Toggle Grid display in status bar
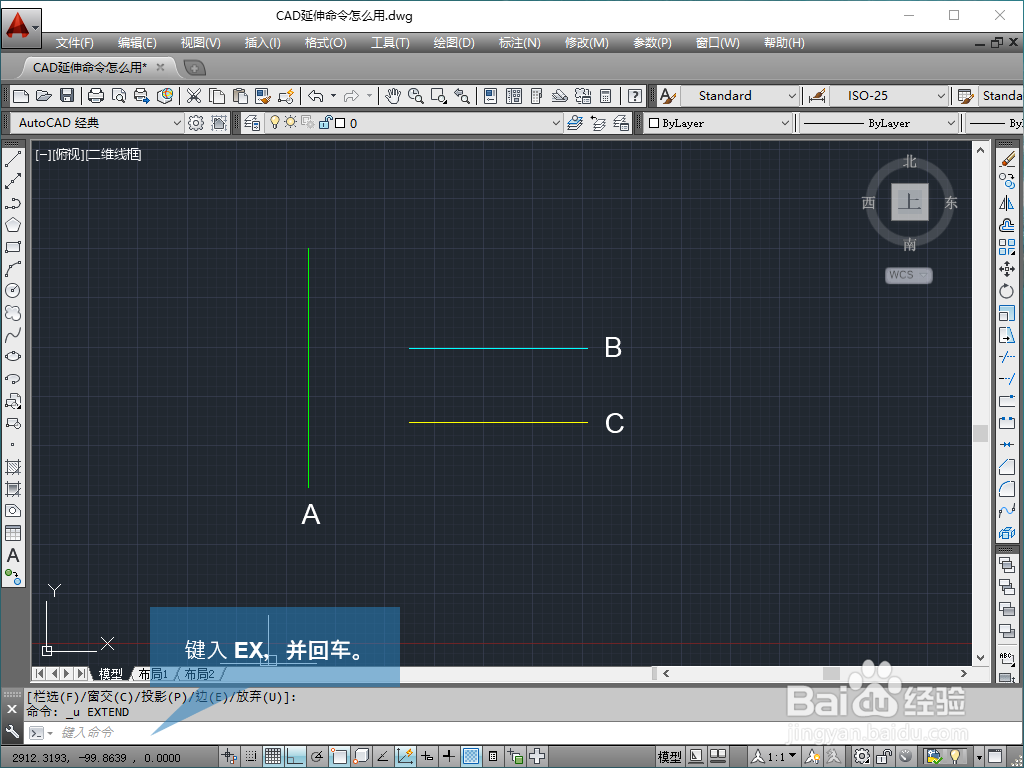 [273, 757]
